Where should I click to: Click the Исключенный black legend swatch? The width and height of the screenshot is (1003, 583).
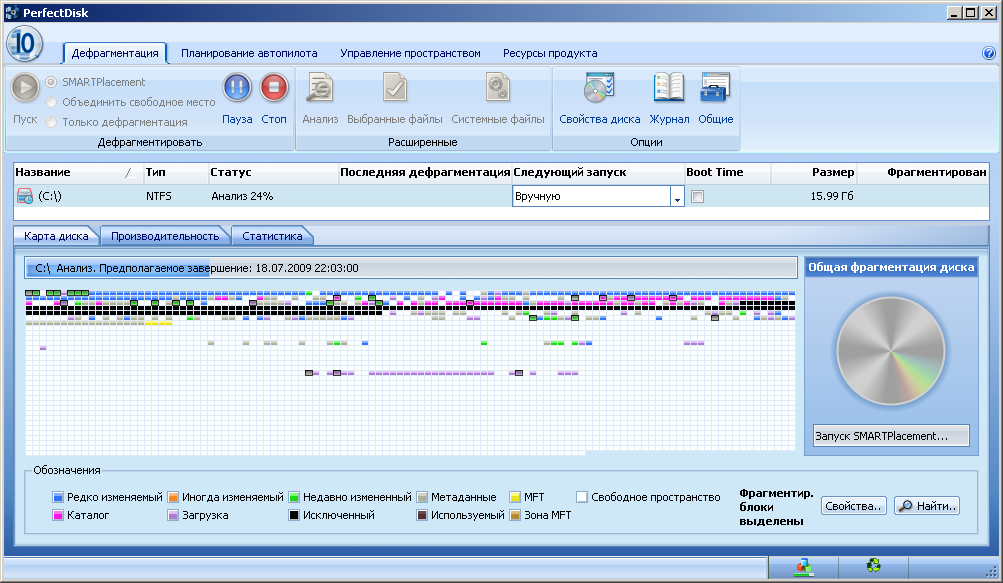294,515
